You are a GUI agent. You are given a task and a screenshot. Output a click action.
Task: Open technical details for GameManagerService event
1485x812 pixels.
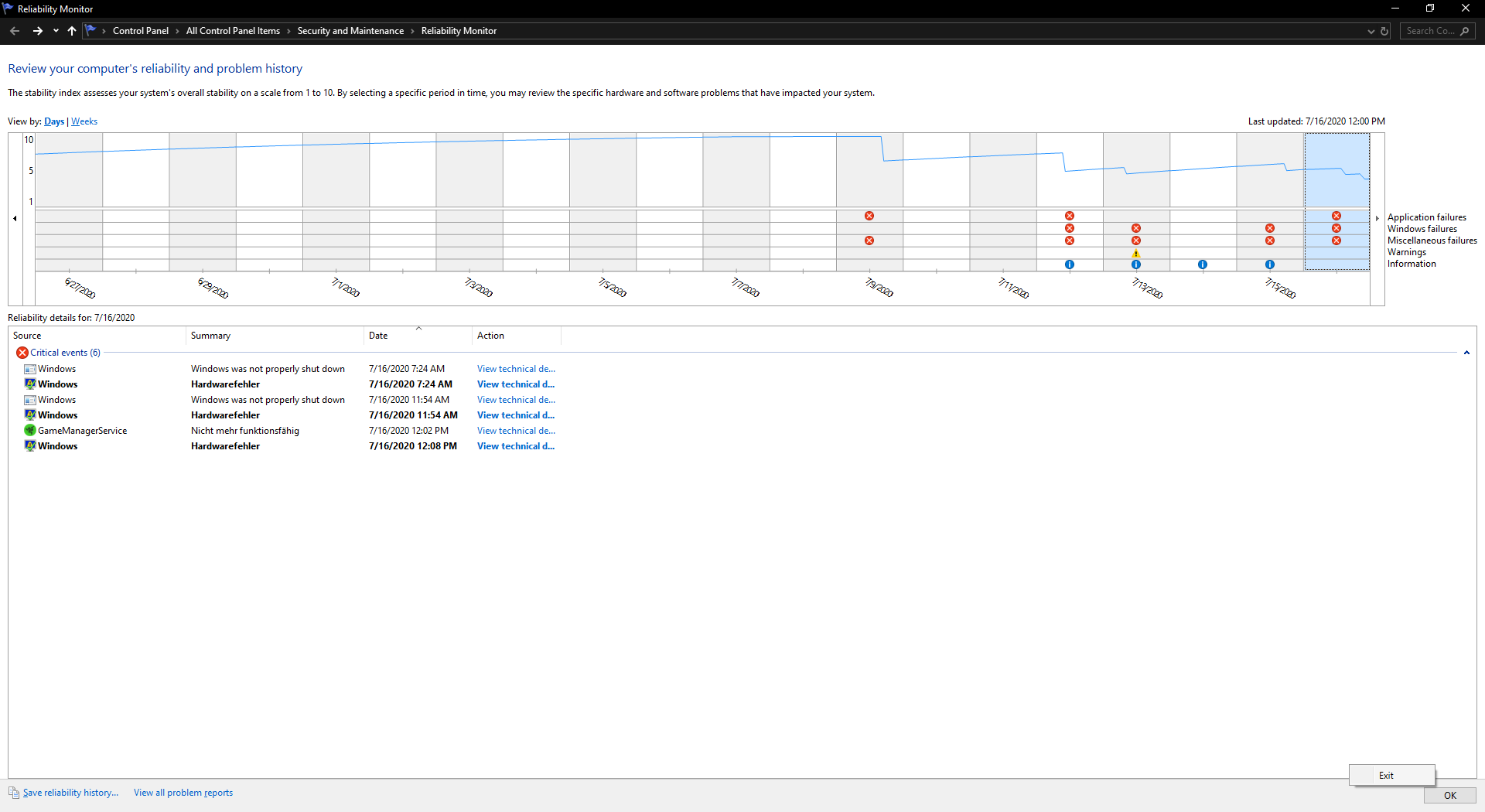(x=516, y=431)
